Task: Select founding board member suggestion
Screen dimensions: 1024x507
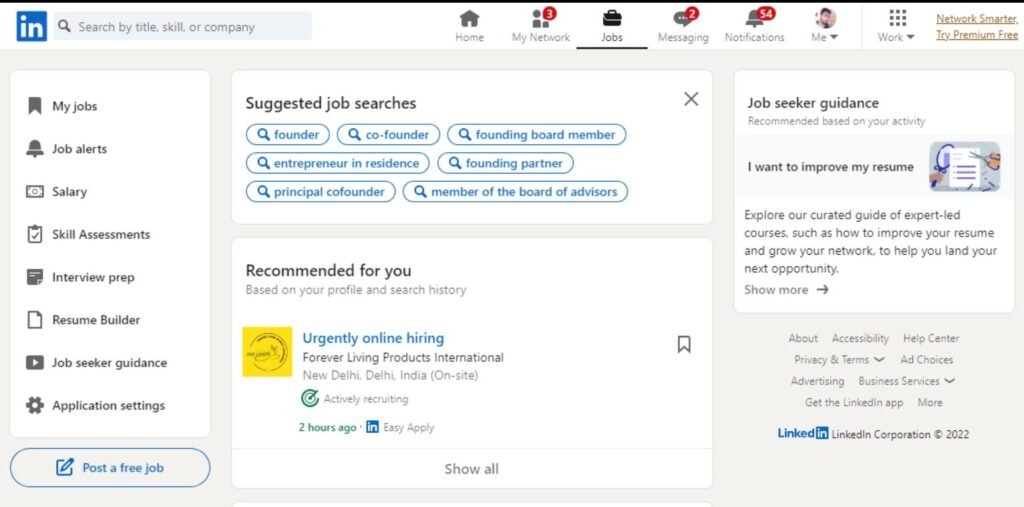Action: (537, 135)
